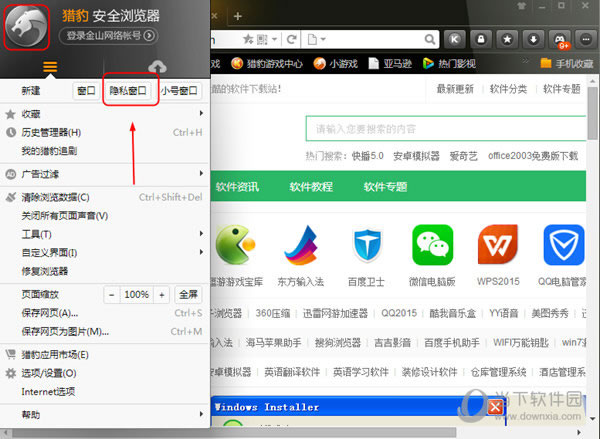
Task: Click the 窗口 new window button
Action: click(x=86, y=91)
